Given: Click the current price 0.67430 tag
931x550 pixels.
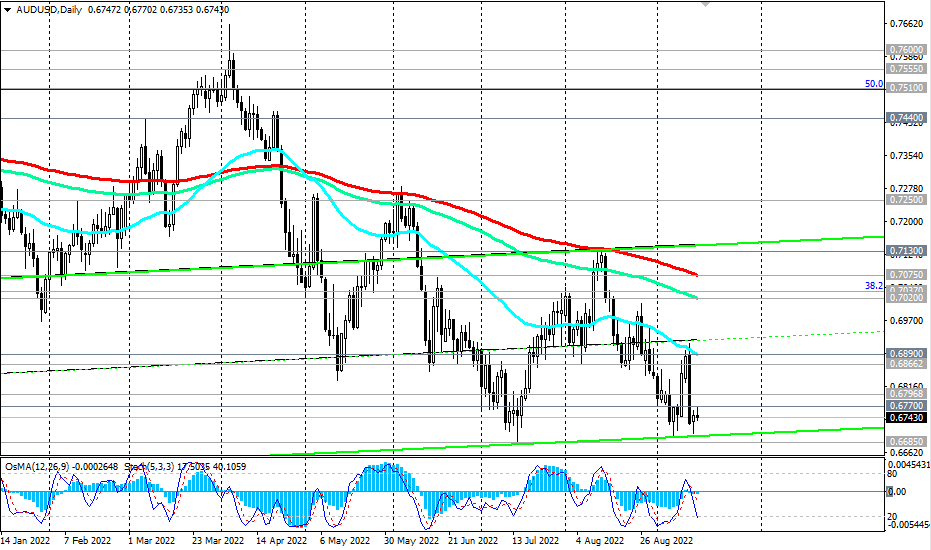Looking at the screenshot, I should coord(906,417).
